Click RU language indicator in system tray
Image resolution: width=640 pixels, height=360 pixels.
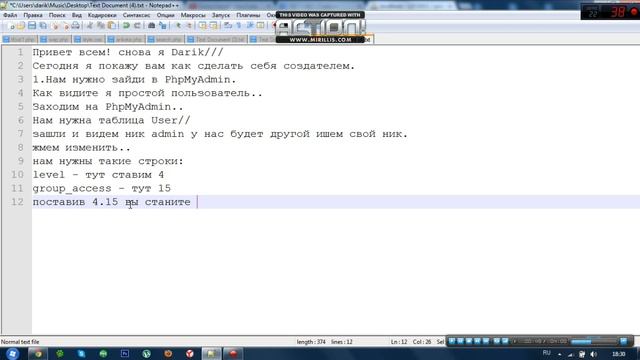point(547,353)
